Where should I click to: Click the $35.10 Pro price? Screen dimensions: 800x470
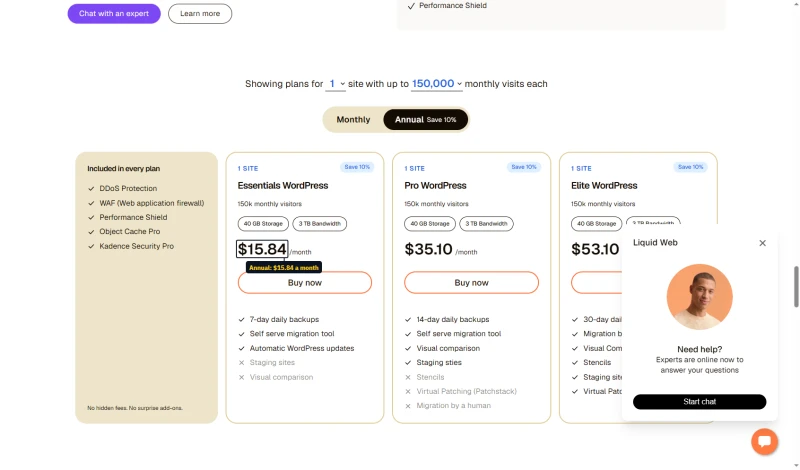click(429, 250)
